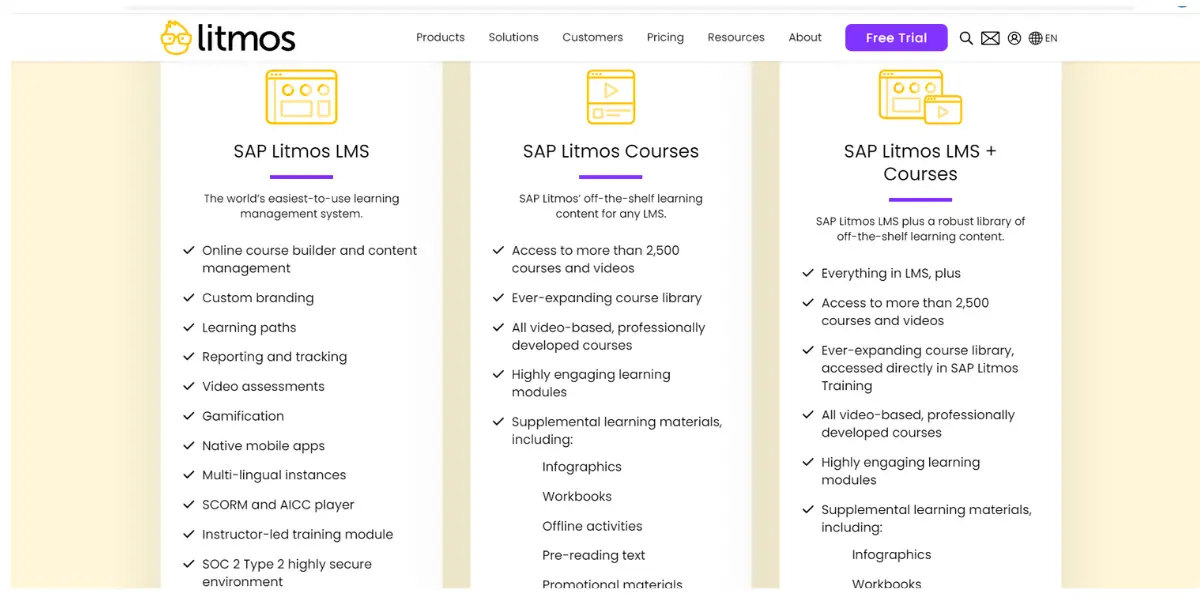The height and width of the screenshot is (600, 1200).
Task: Click the SAP Litmos LMS browser icon
Action: (301, 97)
